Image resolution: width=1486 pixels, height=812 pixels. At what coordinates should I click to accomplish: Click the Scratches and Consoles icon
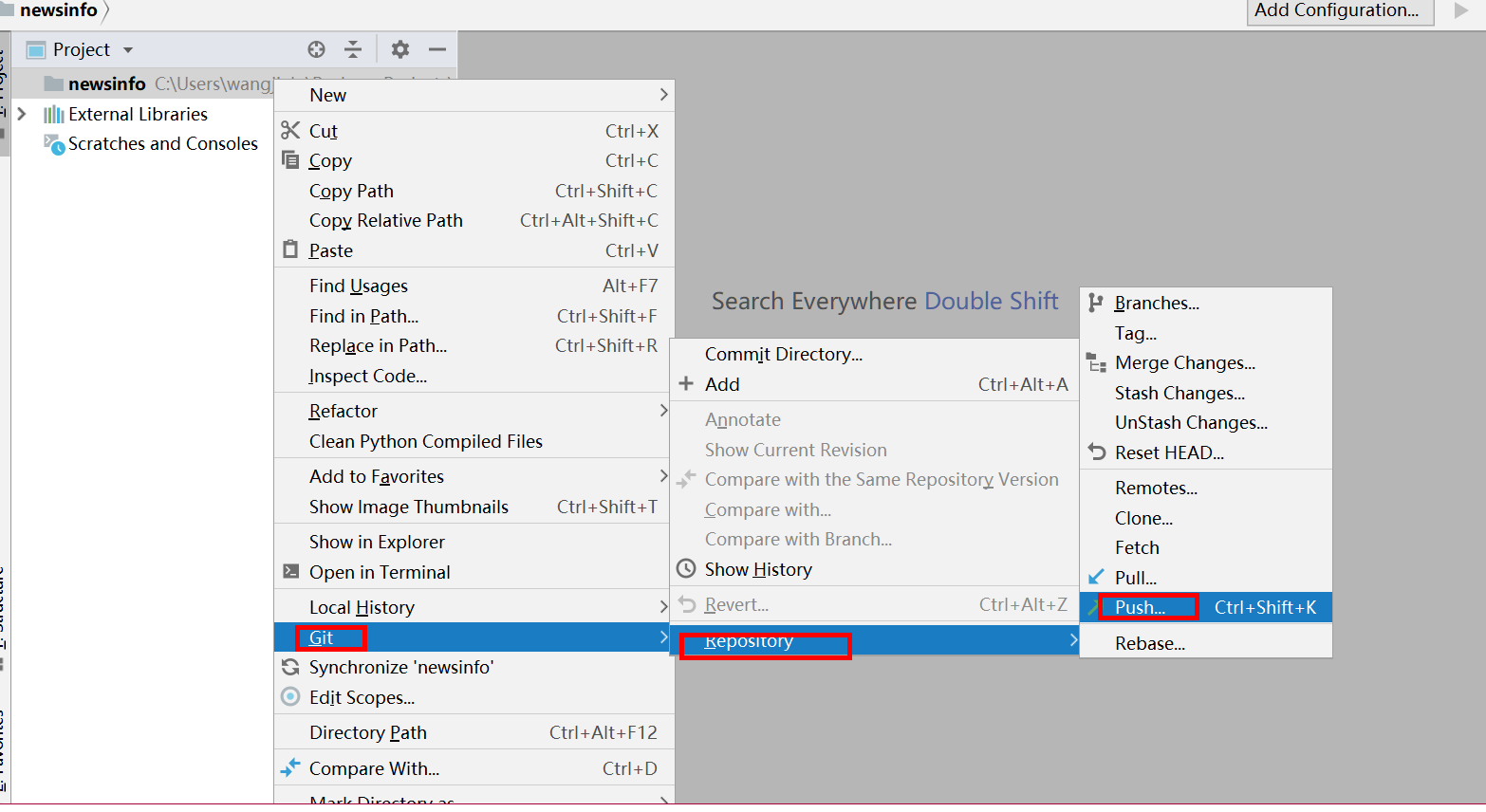(54, 144)
